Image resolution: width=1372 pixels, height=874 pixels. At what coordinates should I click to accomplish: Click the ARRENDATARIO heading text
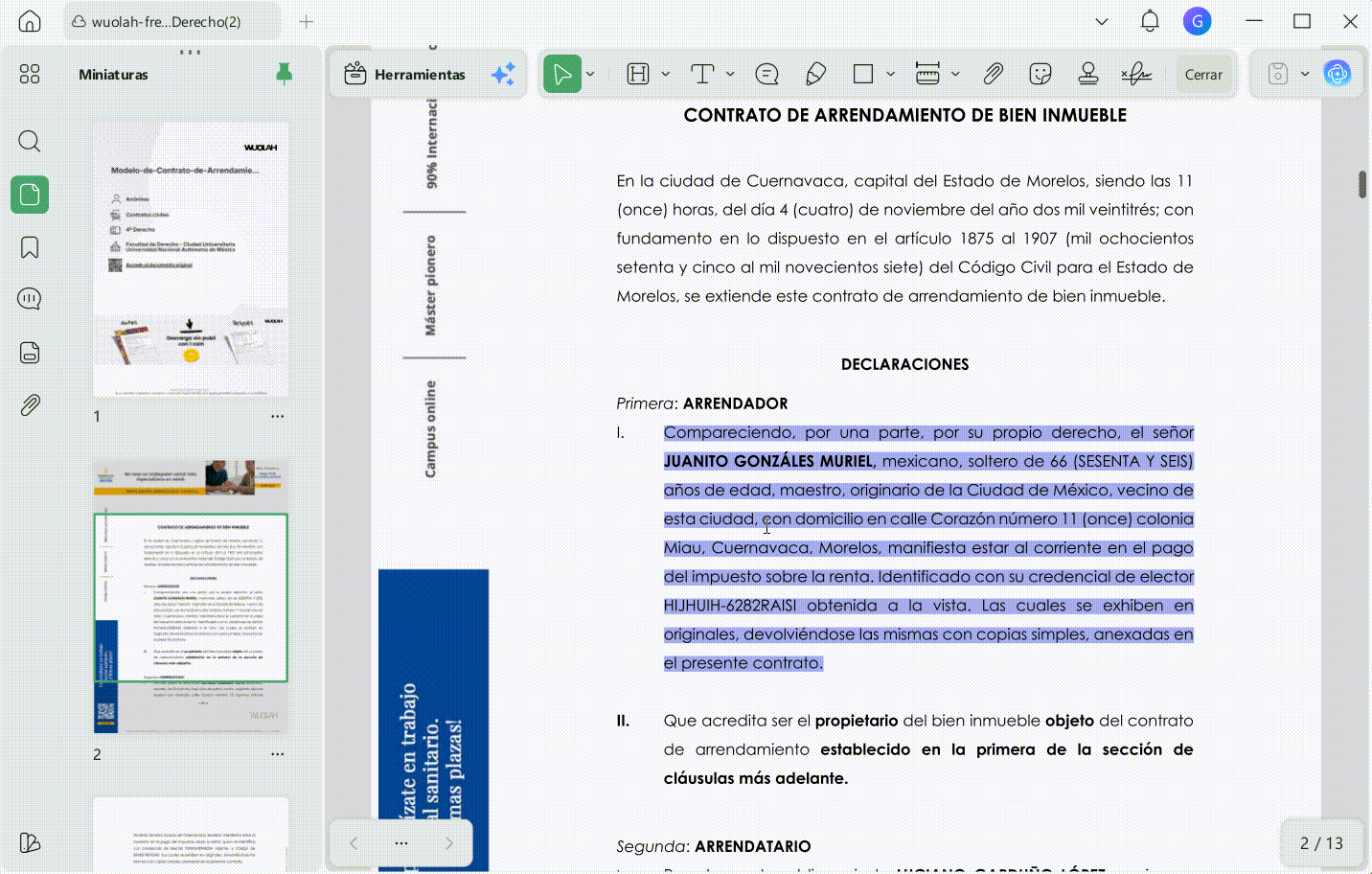click(x=753, y=846)
